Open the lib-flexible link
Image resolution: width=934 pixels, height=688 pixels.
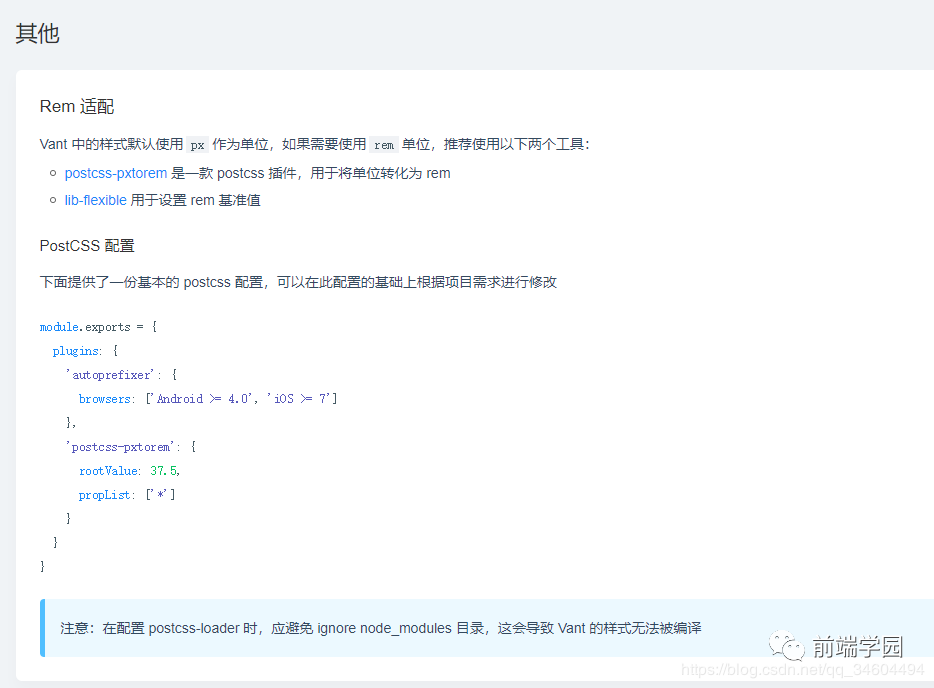(95, 200)
